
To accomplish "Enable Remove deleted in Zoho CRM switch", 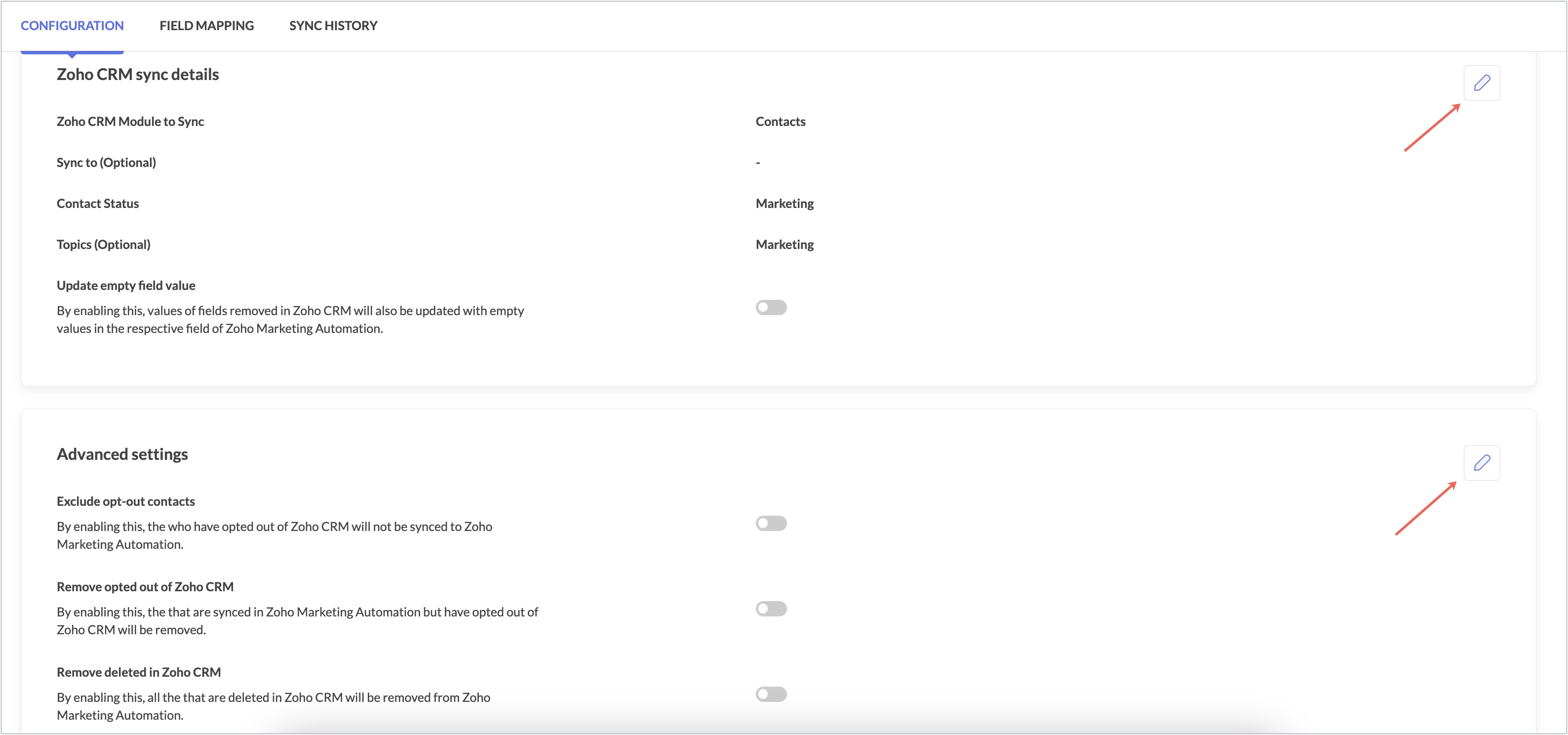I will coord(771,694).
